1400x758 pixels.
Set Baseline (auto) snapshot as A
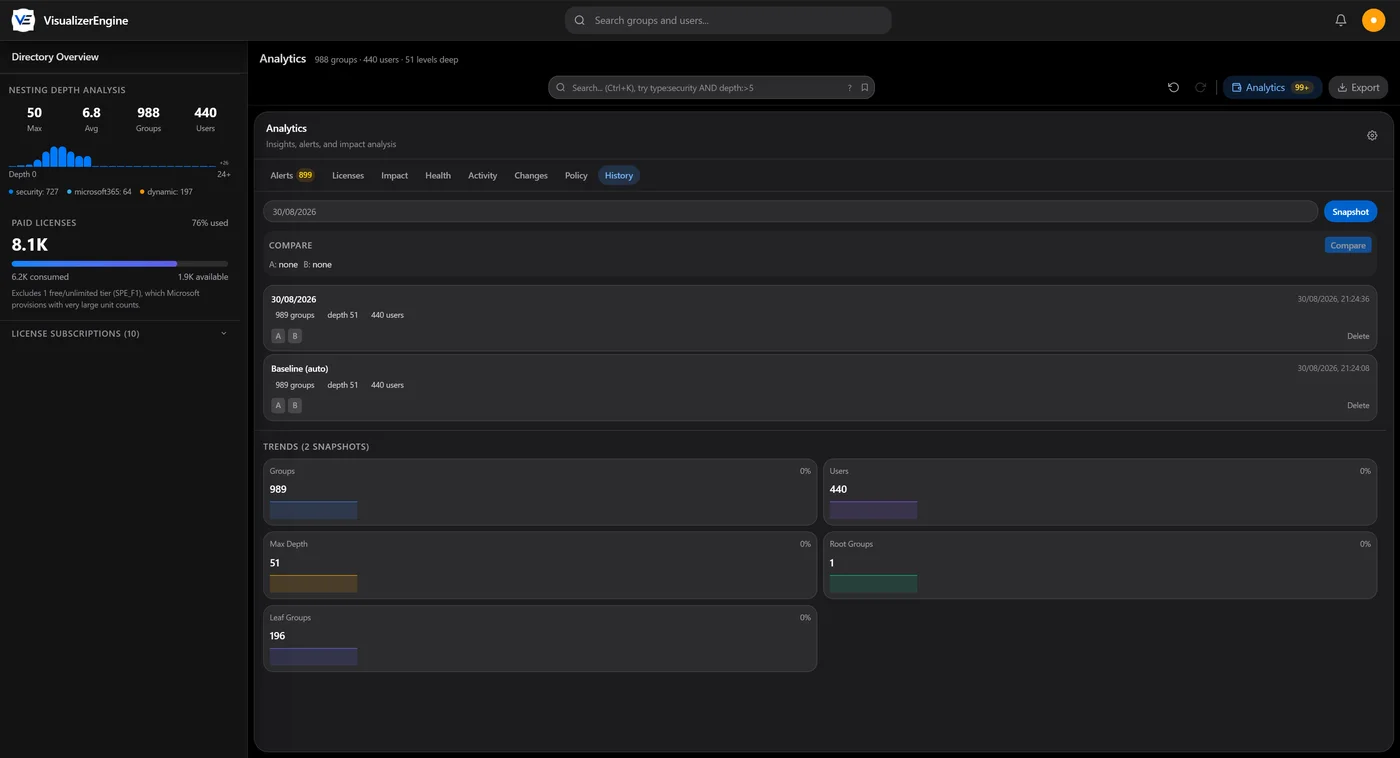278,406
